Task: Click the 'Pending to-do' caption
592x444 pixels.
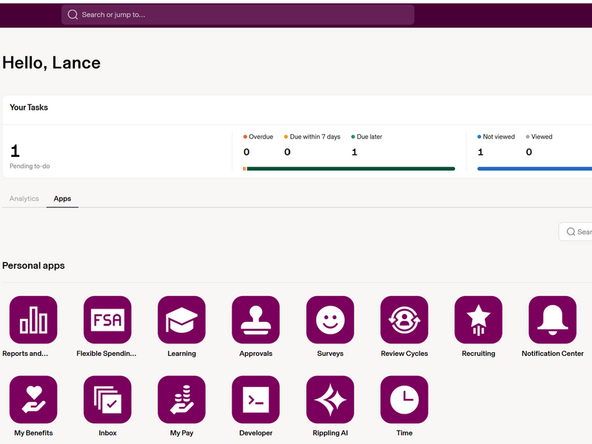Action: coord(29,166)
